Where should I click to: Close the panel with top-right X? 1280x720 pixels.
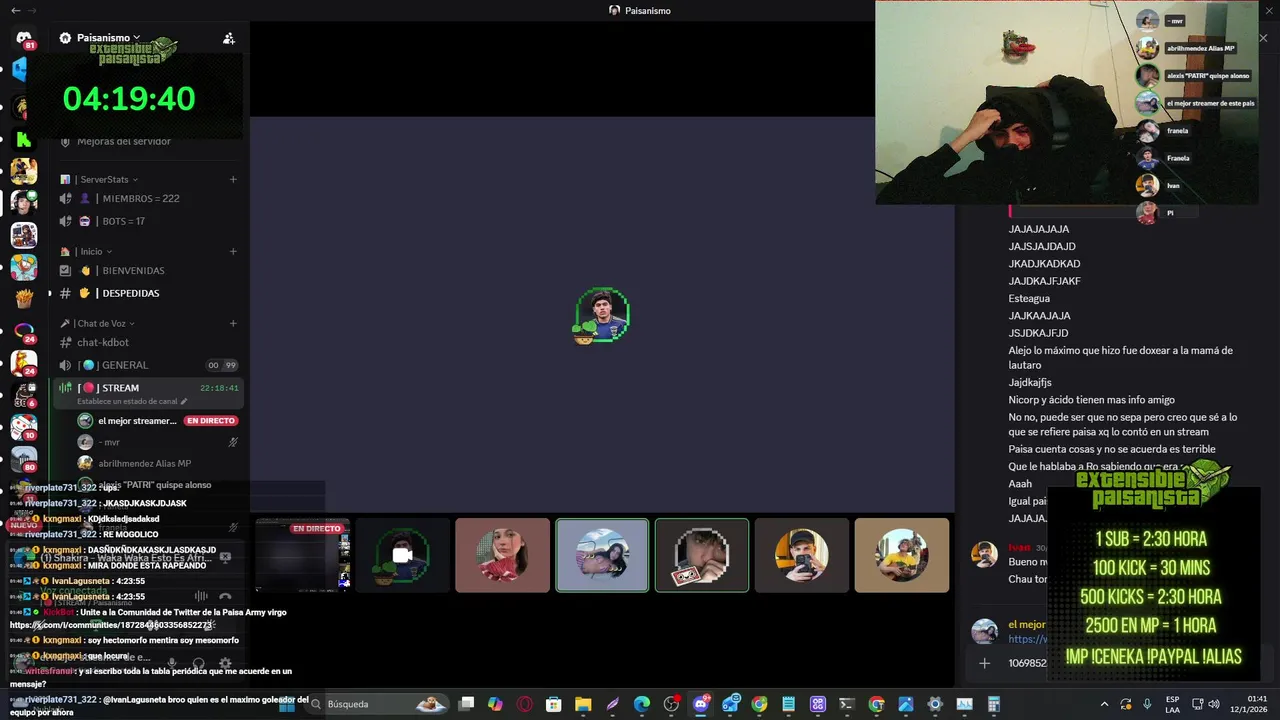[1263, 38]
